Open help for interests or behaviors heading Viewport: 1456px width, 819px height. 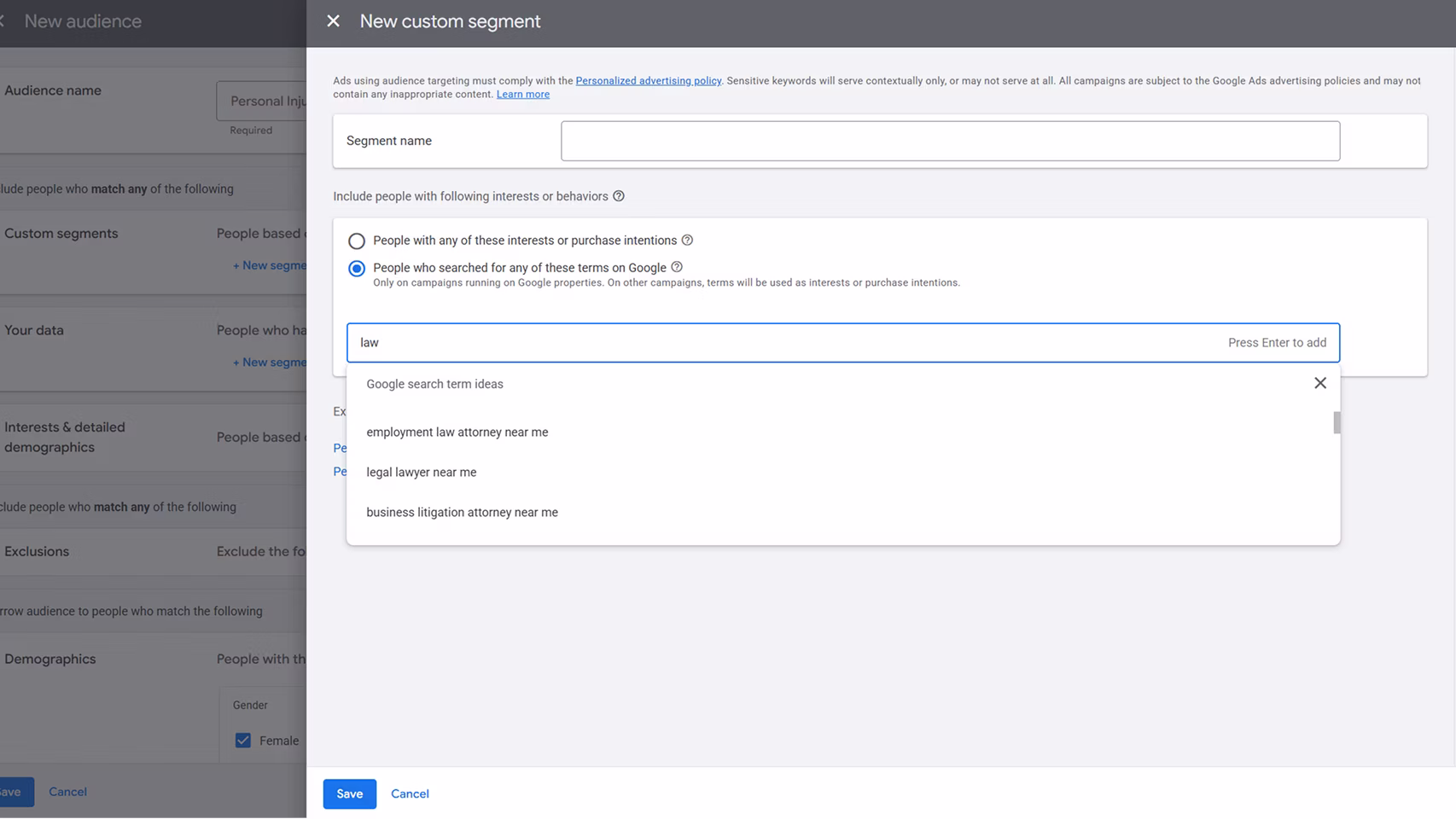point(619,196)
